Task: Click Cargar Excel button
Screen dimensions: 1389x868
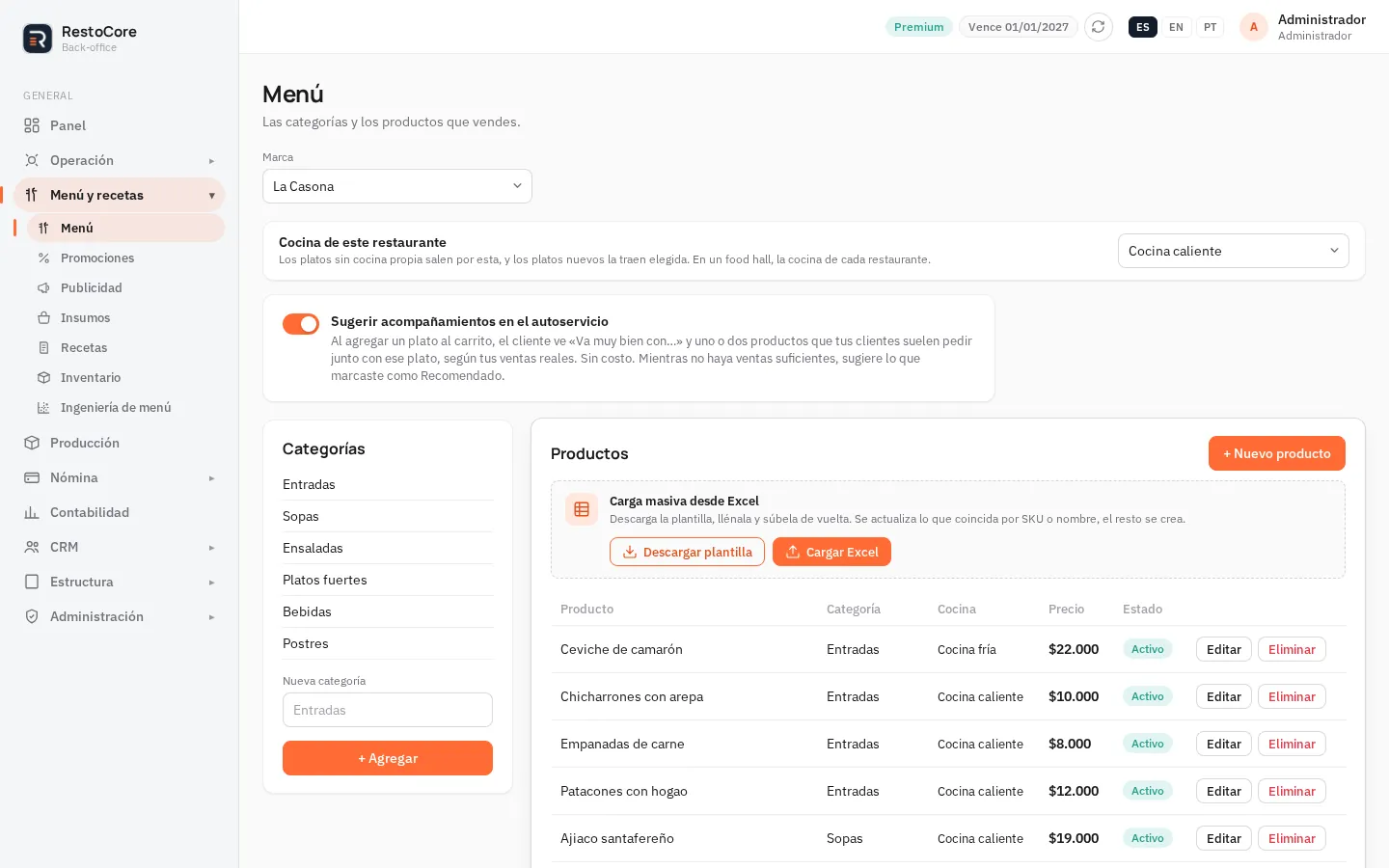Action: 831,552
